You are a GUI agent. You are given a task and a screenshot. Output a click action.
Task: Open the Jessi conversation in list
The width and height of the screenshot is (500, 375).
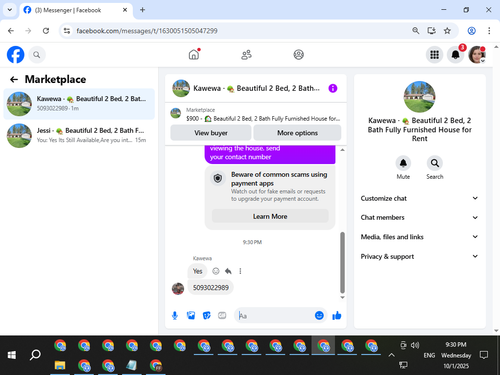point(79,135)
